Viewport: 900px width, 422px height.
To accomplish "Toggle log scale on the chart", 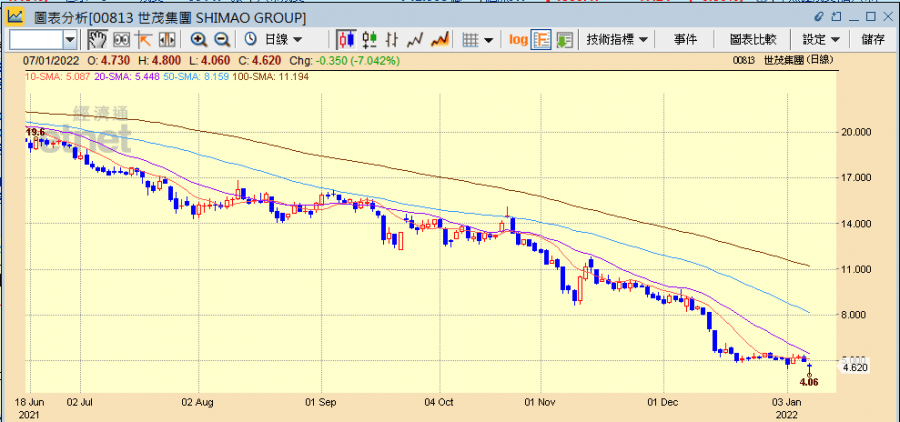I will 518,40.
